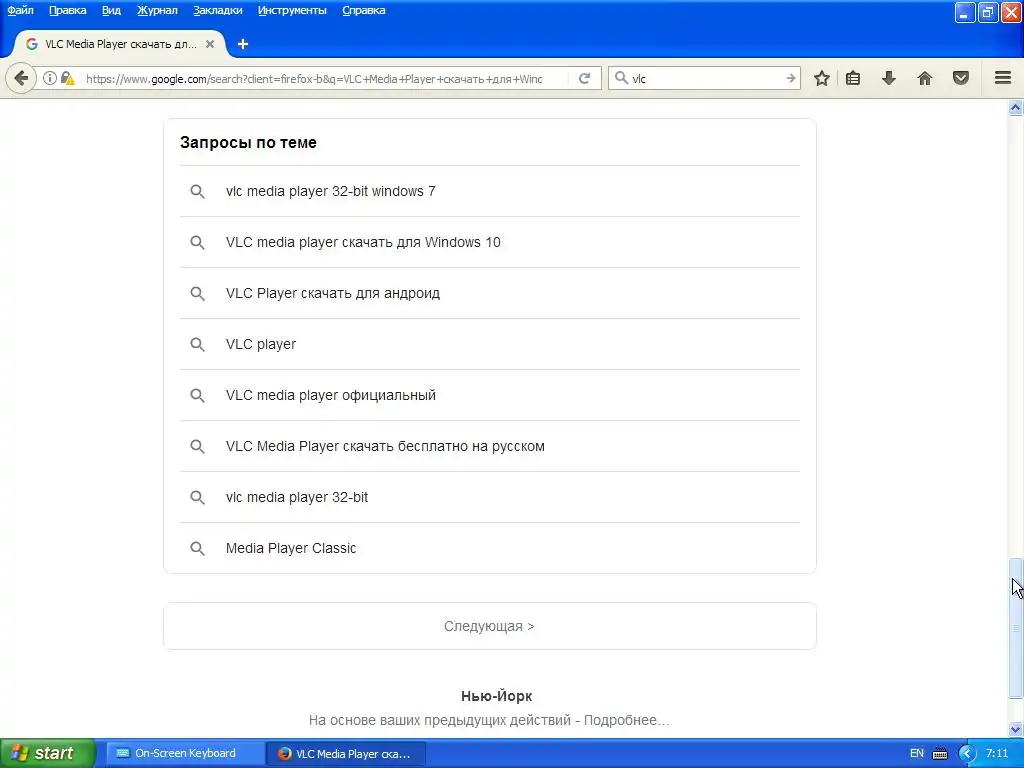Close the VLC Media Player tab

[x=210, y=44]
